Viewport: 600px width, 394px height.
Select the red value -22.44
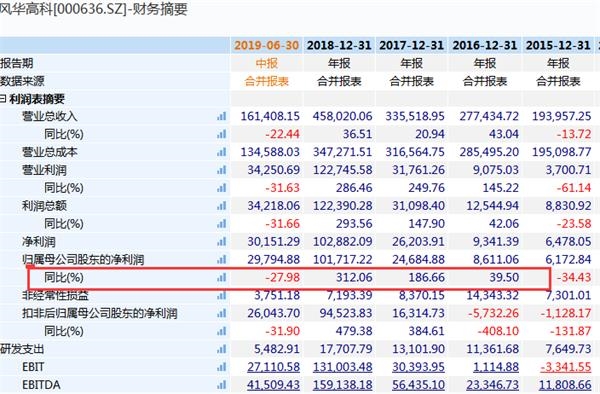282,134
